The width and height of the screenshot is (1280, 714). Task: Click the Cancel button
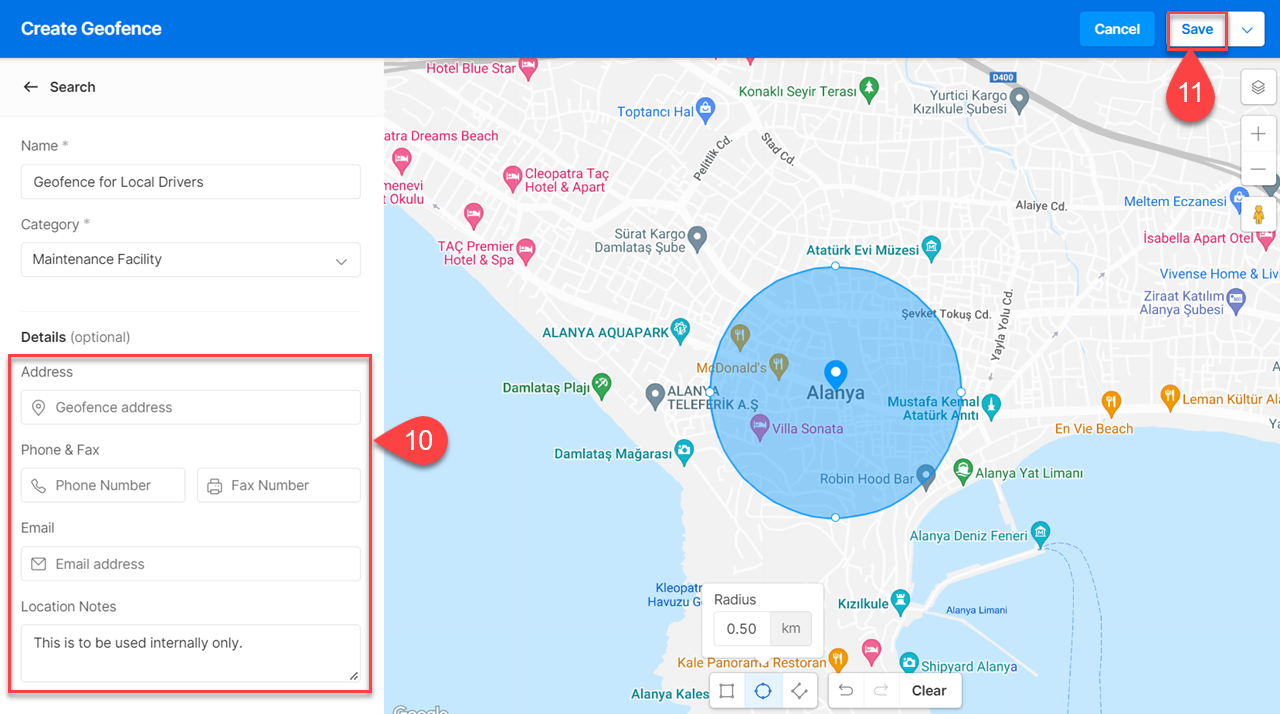click(1117, 29)
